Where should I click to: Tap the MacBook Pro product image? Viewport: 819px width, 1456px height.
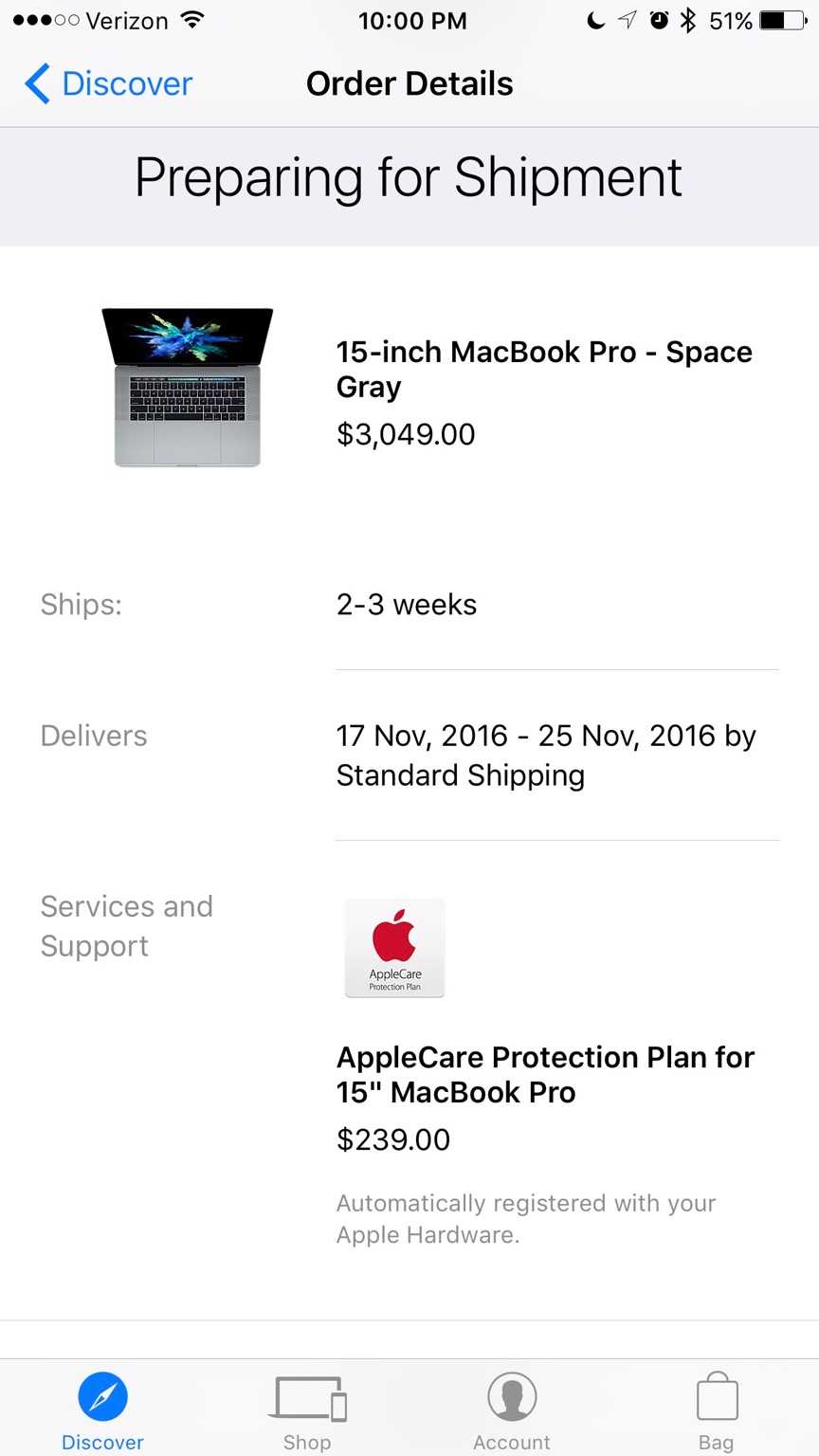tap(187, 387)
